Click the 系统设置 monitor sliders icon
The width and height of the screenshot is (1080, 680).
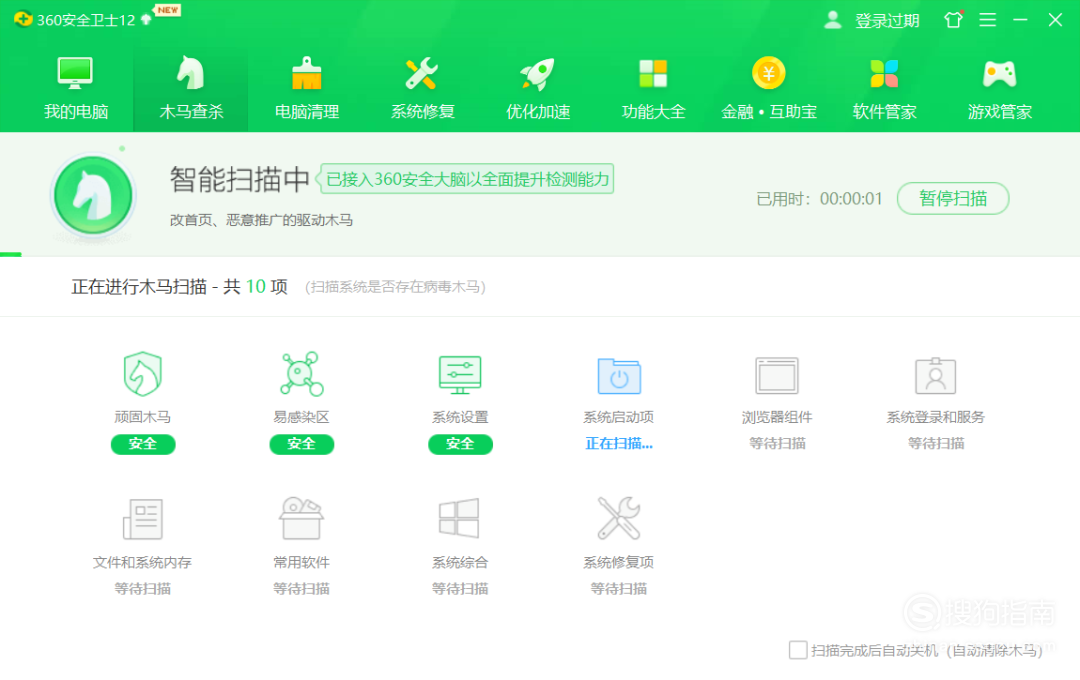(x=460, y=375)
